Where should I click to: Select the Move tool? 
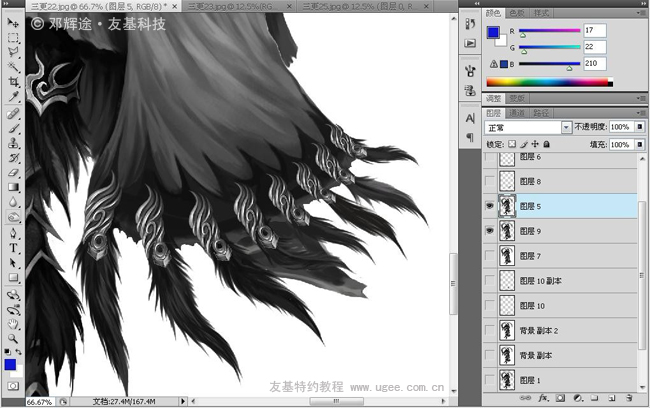coord(13,22)
